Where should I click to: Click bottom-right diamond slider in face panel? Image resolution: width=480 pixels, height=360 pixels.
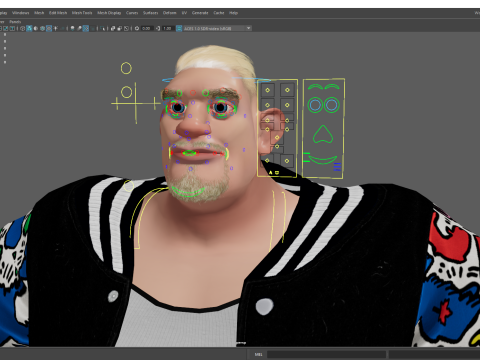click(x=287, y=161)
